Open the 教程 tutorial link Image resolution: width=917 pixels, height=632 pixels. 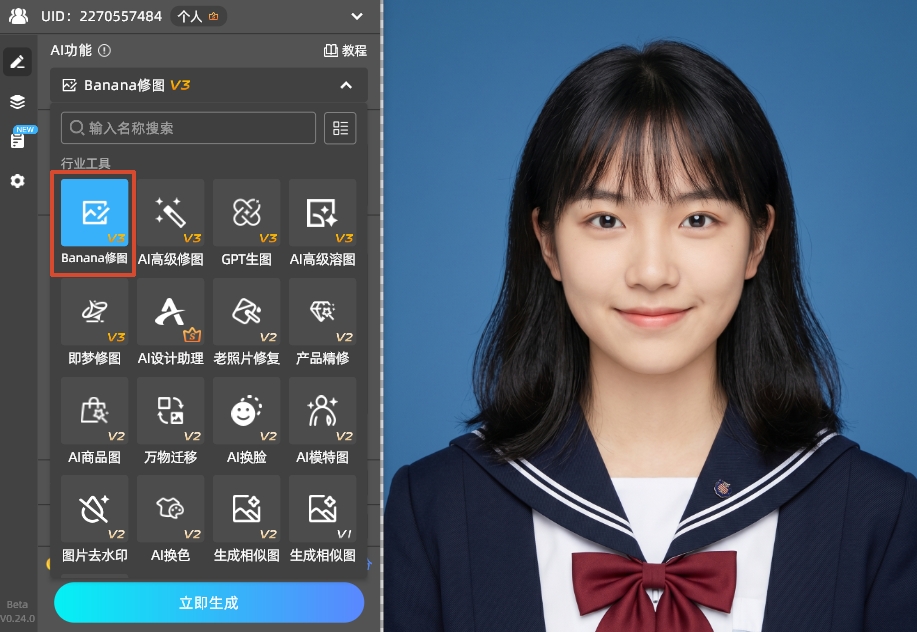click(343, 50)
